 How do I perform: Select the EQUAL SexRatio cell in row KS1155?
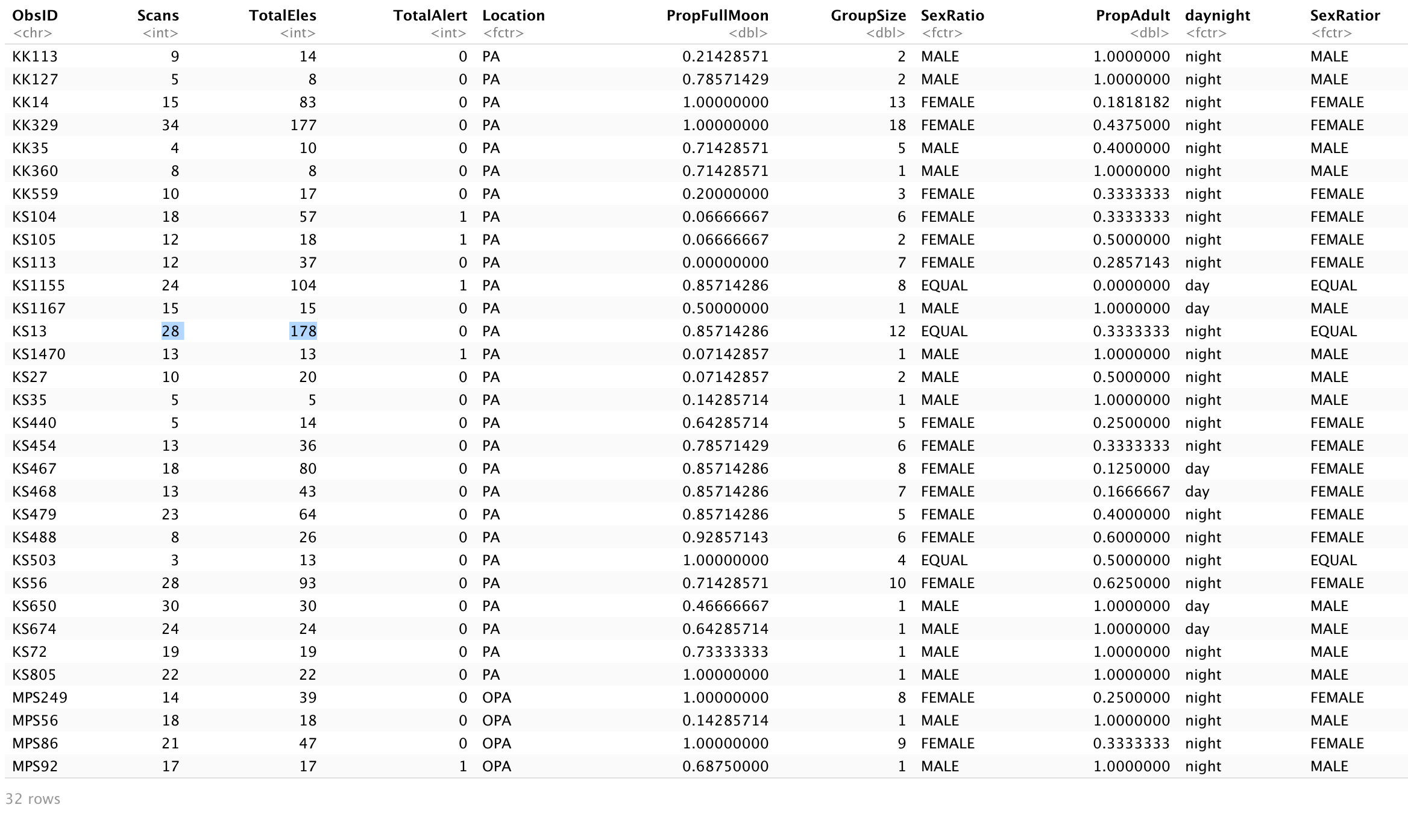tap(944, 285)
